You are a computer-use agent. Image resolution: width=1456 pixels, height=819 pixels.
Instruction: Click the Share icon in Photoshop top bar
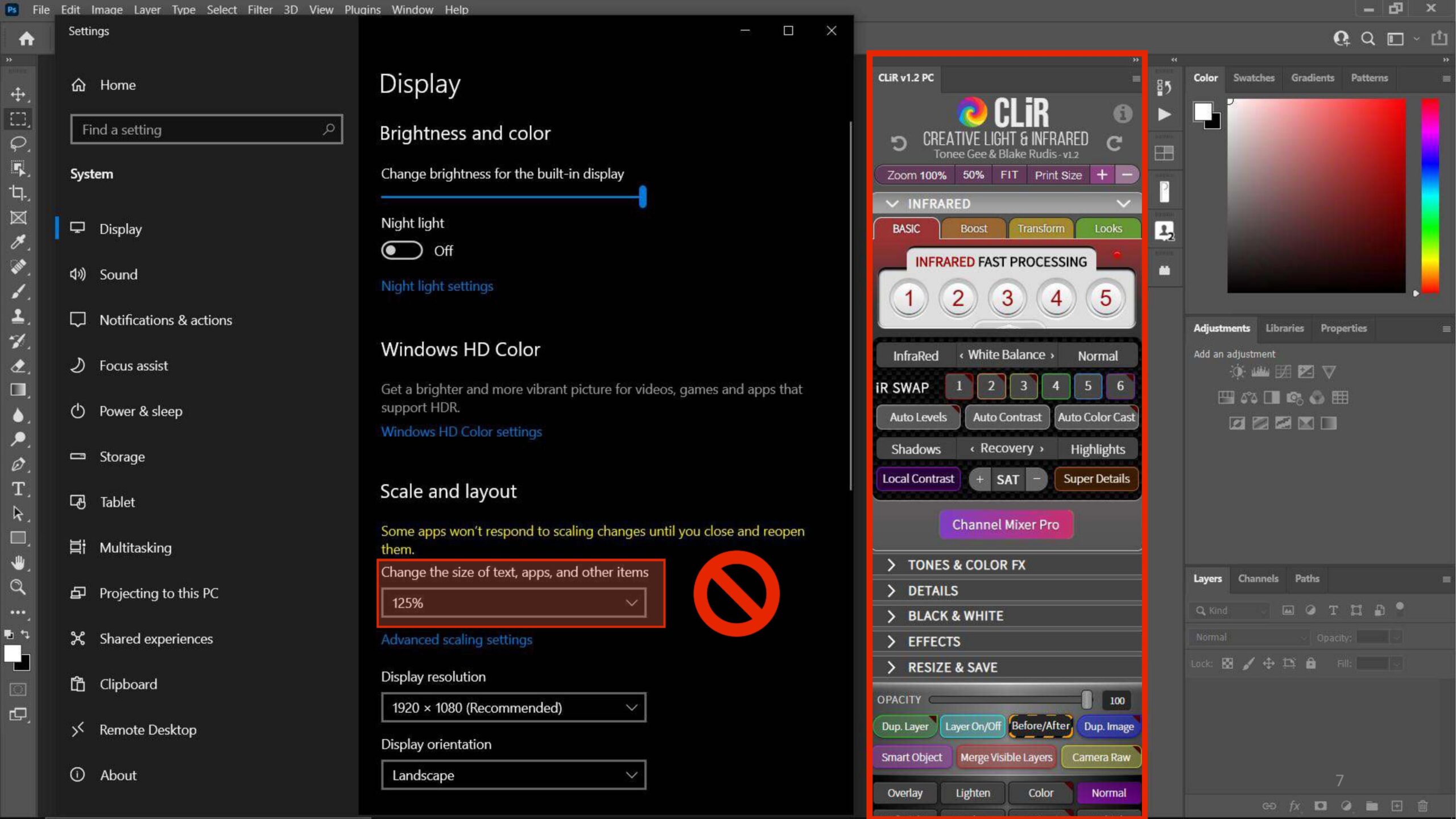click(x=1439, y=38)
